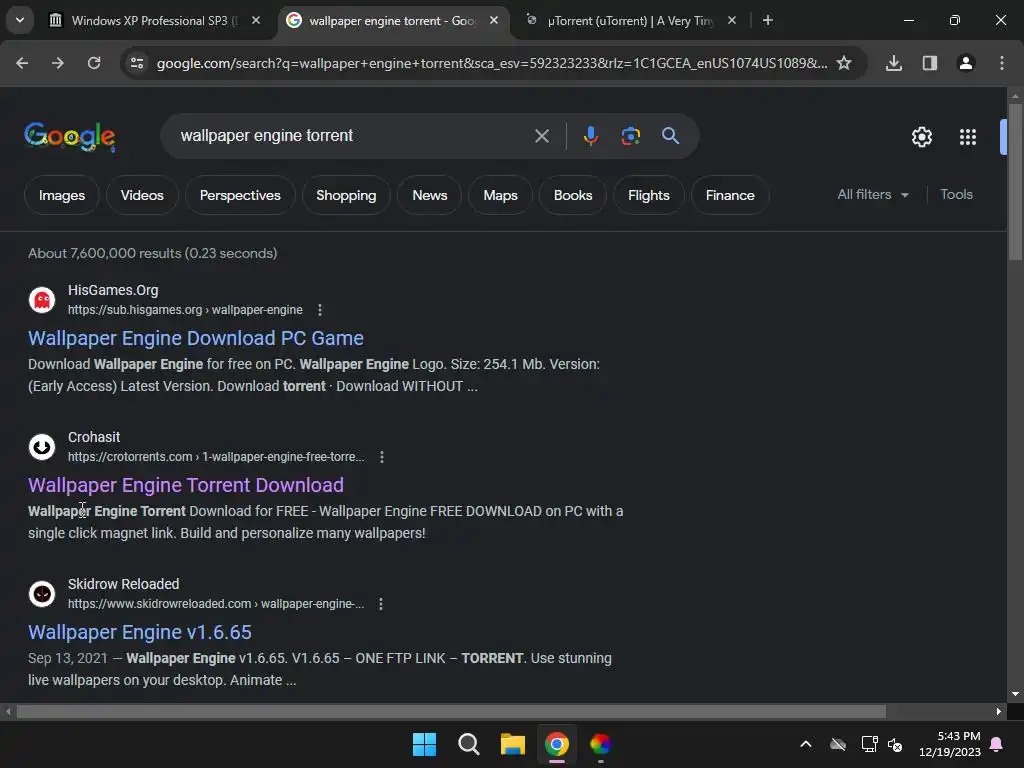Screen dimensions: 1024x768
Task: Open the clock and date in the taskbar
Action: point(949,744)
